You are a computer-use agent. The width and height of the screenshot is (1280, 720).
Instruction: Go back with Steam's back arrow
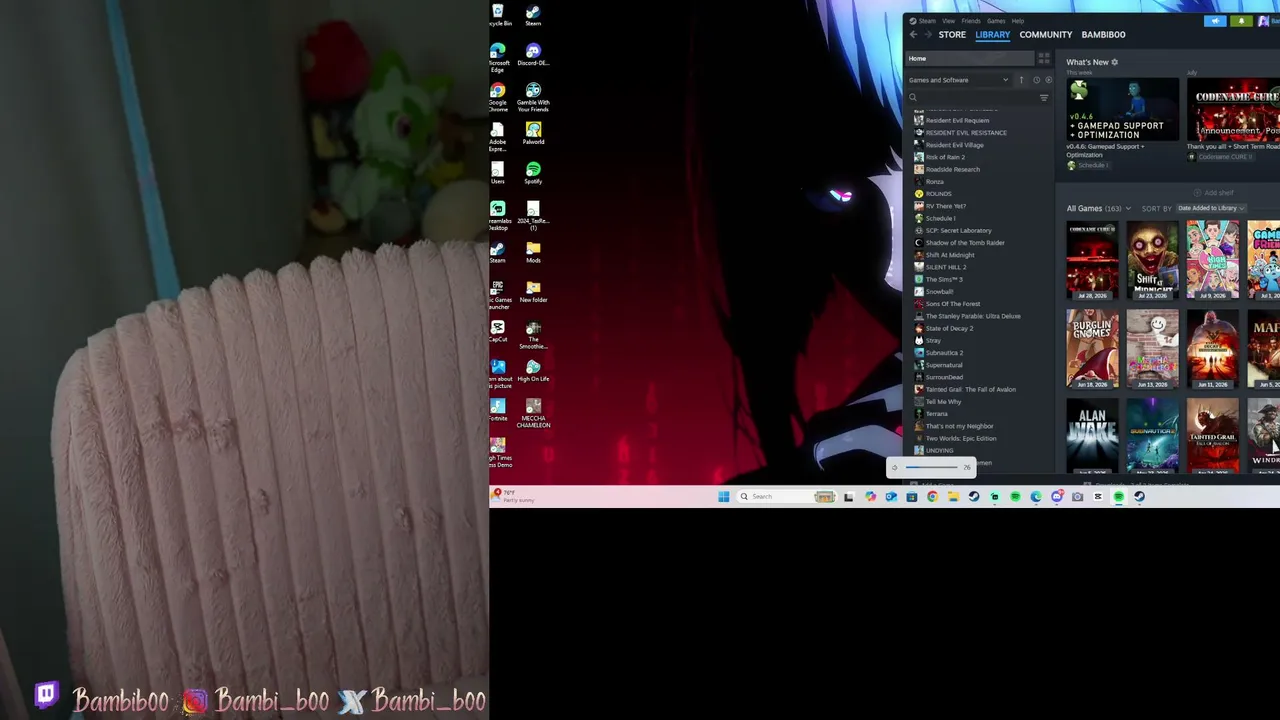point(913,35)
